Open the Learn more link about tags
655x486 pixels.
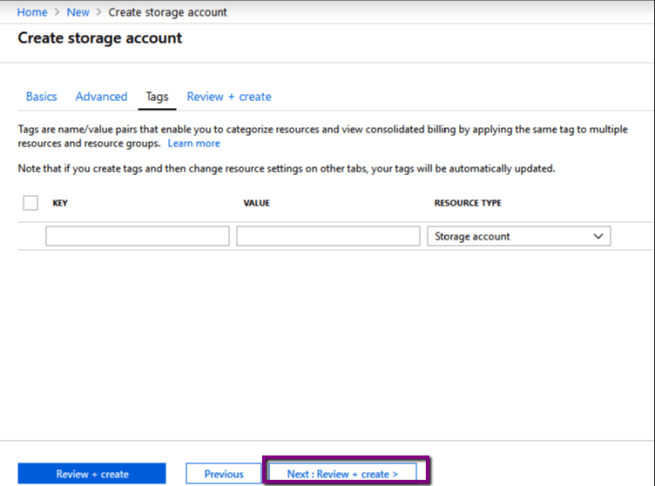(194, 144)
